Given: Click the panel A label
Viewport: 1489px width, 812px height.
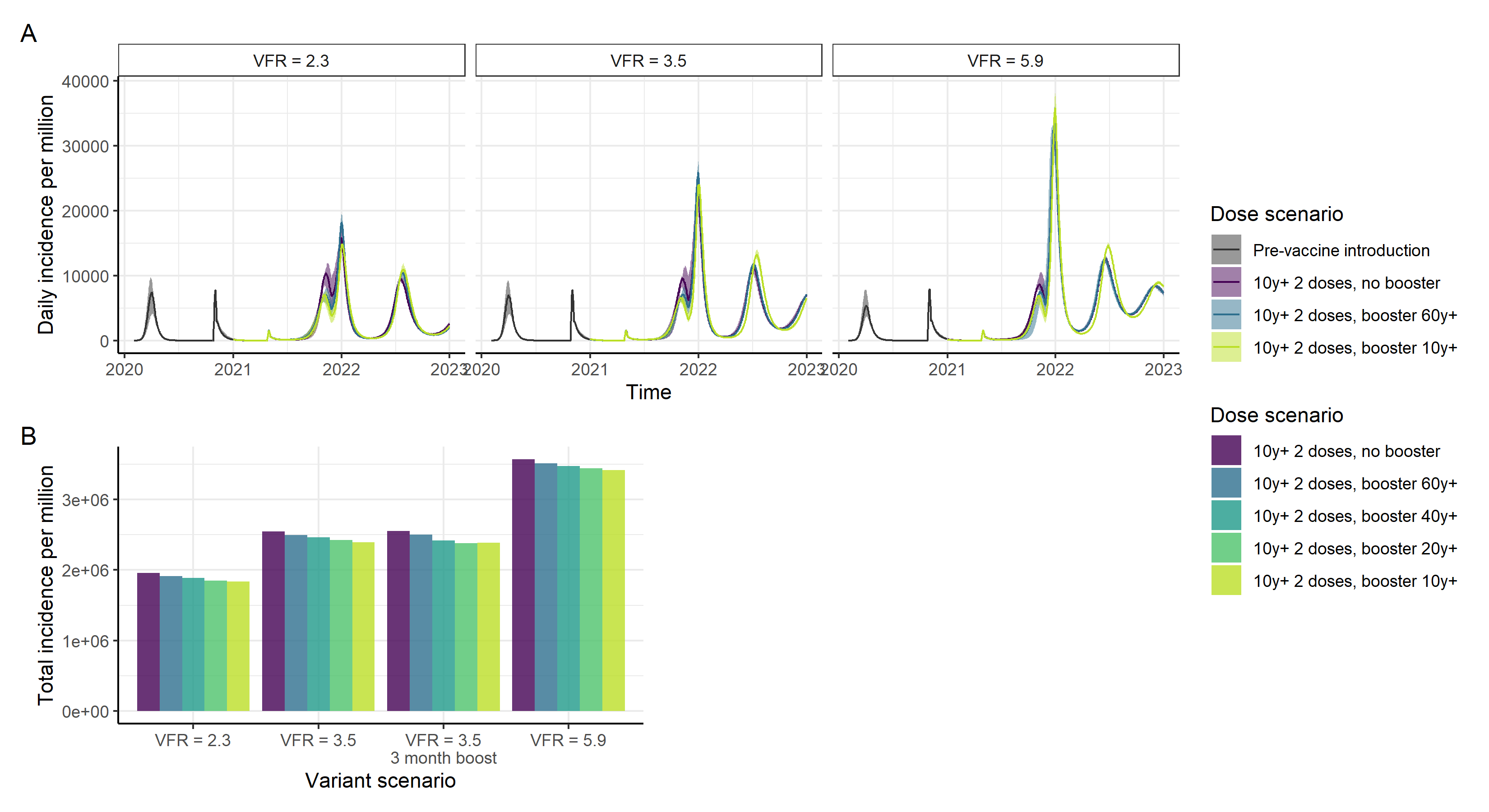Looking at the screenshot, I should [x=28, y=33].
